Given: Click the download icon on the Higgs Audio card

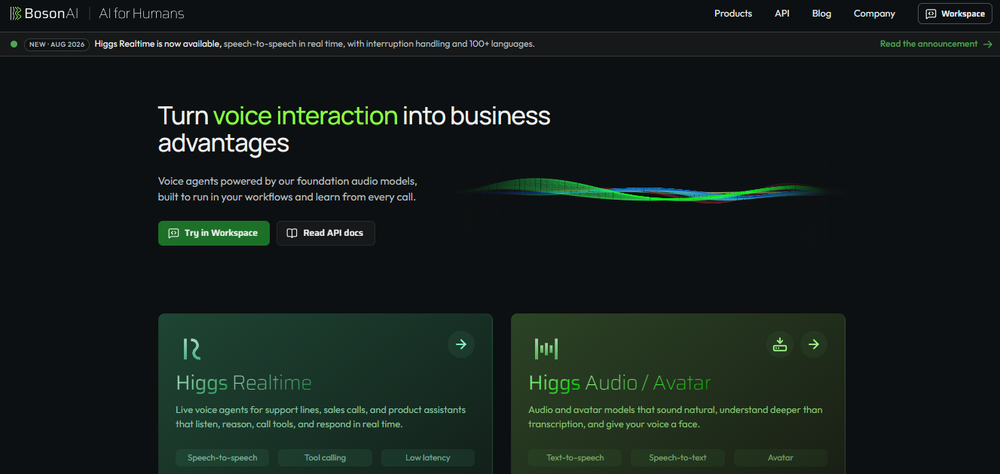Looking at the screenshot, I should [x=779, y=344].
